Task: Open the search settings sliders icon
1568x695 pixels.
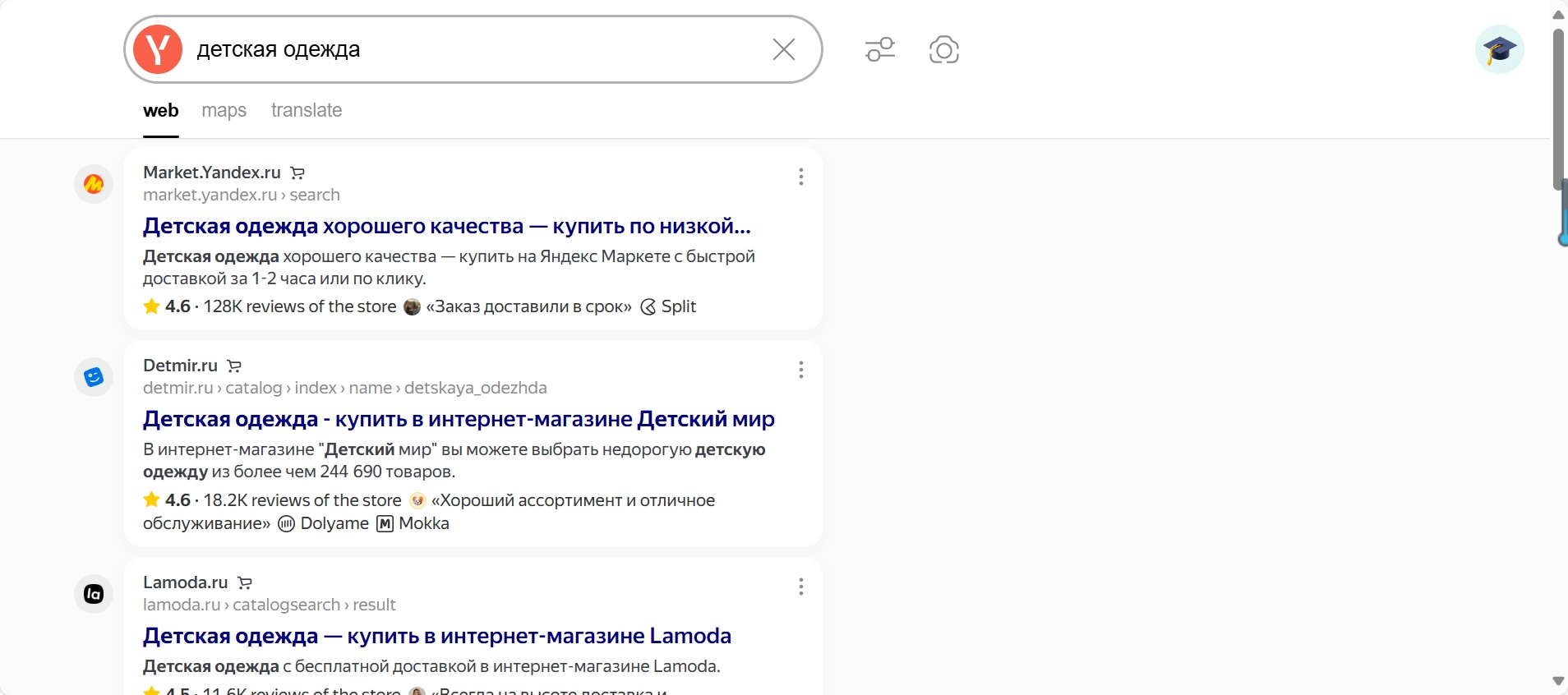Action: click(880, 49)
